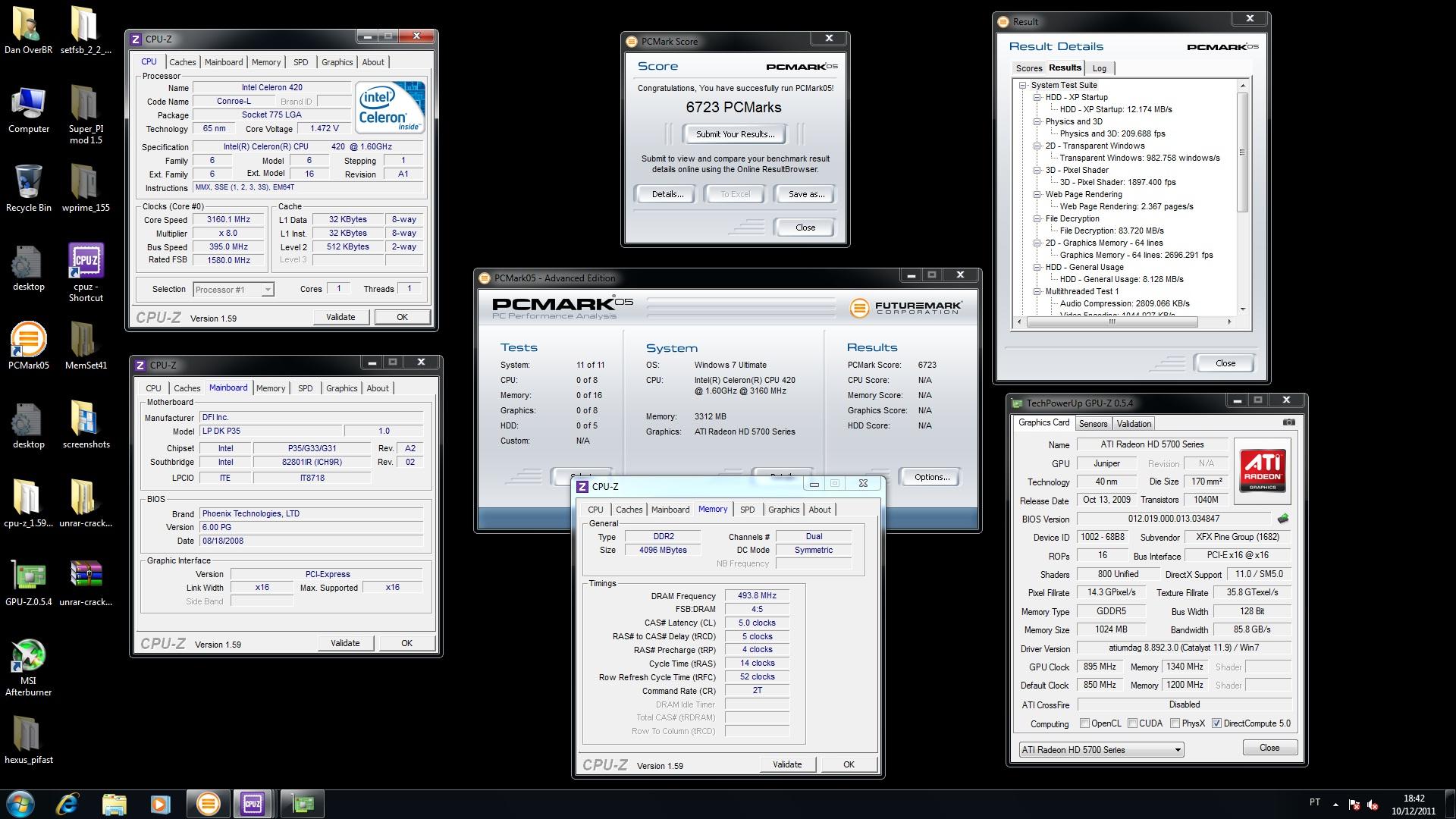The image size is (1456, 819).
Task: Click the Close button in GPU-Z
Action: 1269,748
